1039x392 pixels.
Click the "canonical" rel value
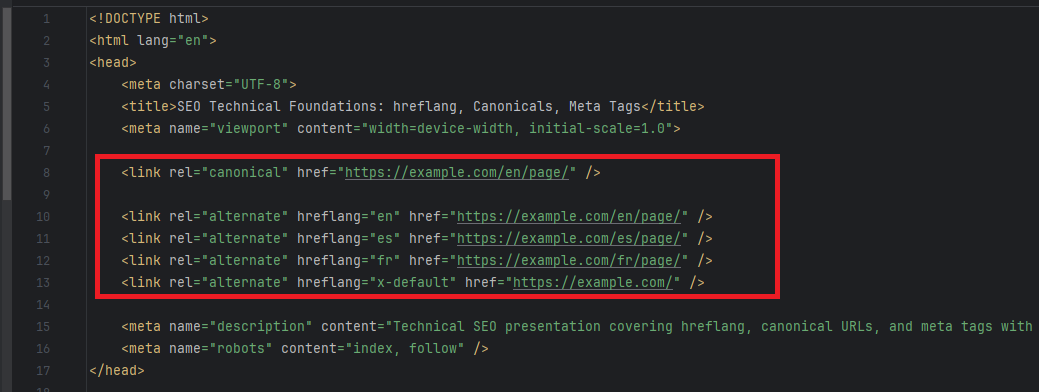245,173
